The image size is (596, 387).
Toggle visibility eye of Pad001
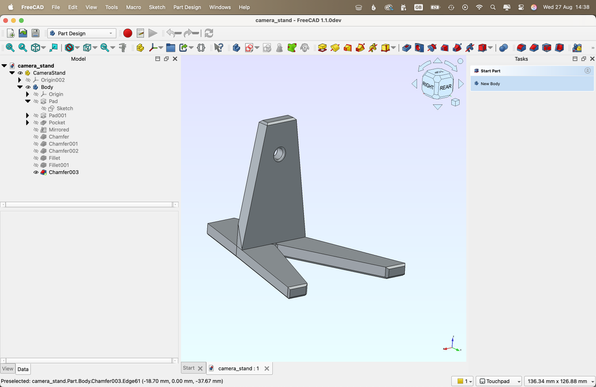(x=36, y=115)
